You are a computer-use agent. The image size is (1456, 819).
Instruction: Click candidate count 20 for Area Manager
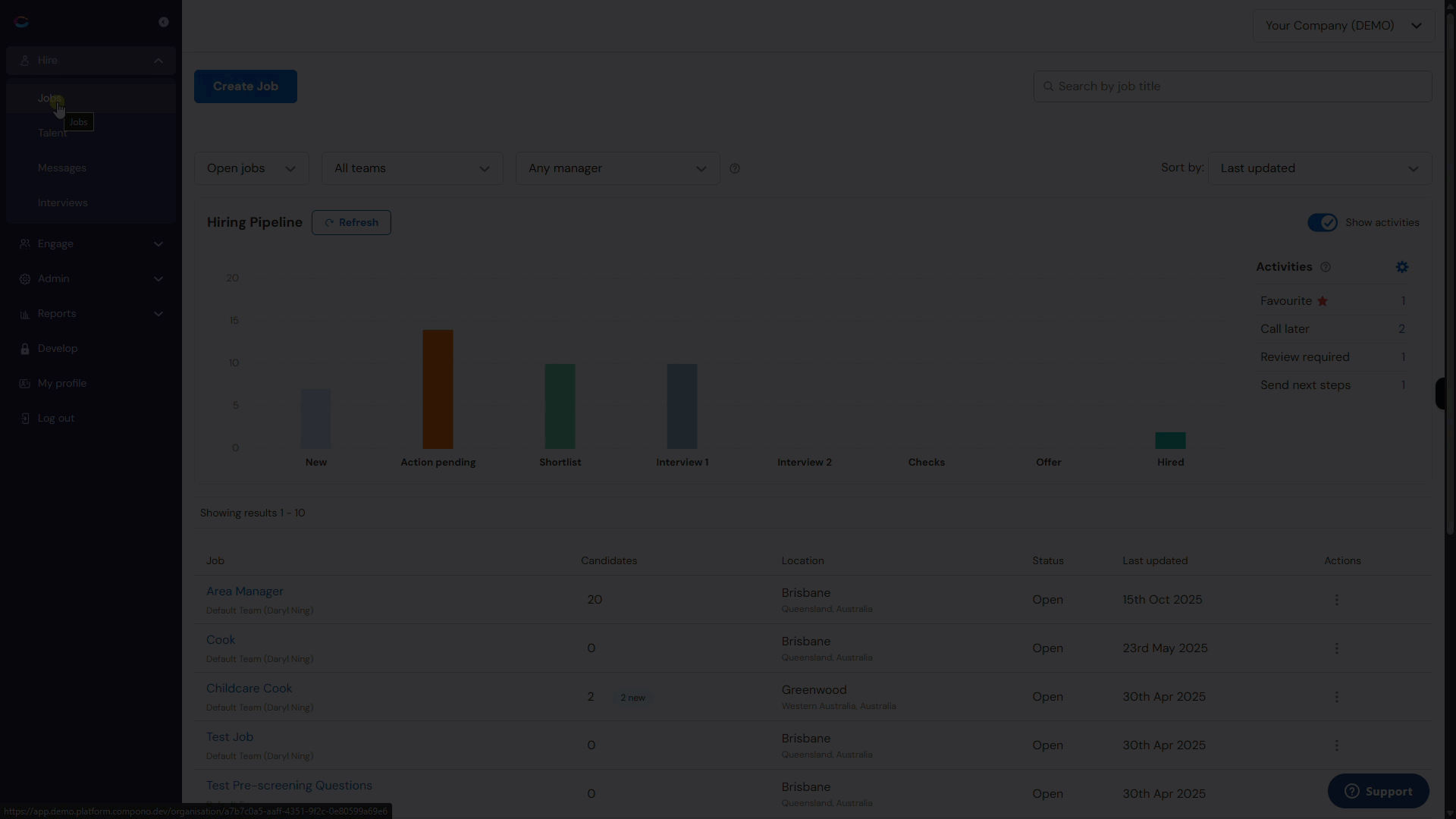595,600
